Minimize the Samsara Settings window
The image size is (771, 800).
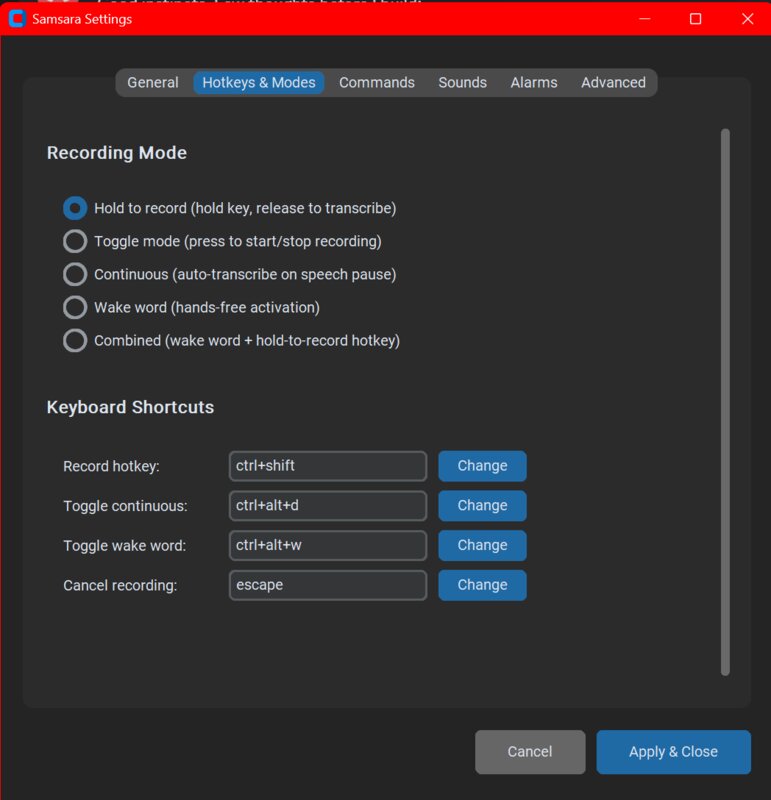tap(644, 19)
